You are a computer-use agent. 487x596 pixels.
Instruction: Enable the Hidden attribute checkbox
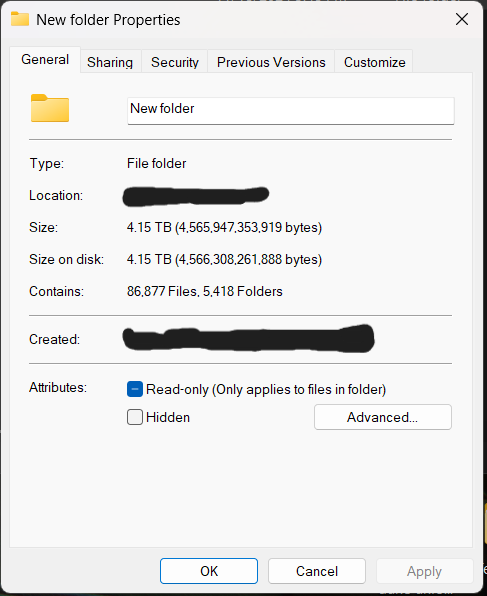click(x=135, y=417)
